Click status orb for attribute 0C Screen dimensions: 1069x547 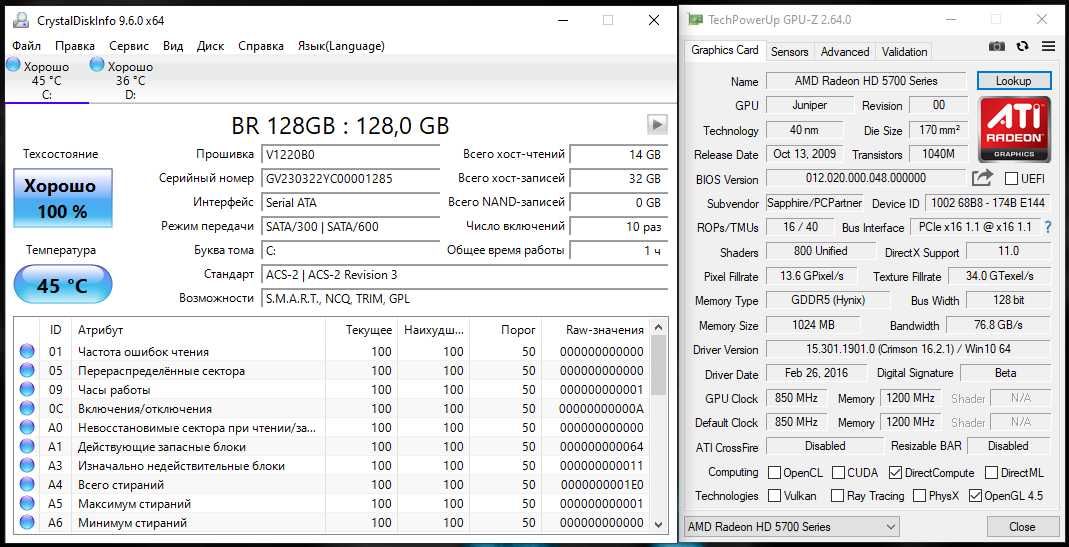(27, 409)
